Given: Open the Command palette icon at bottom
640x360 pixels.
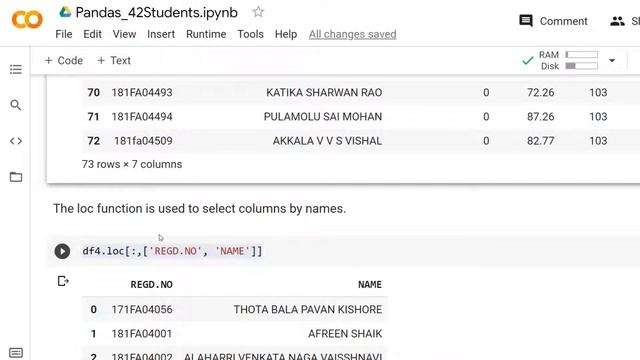Looking at the screenshot, I should pos(16,353).
